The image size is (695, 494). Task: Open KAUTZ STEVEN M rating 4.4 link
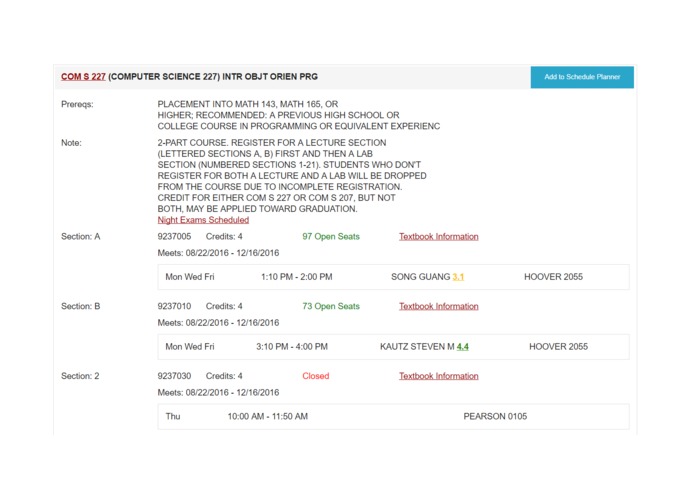[462, 346]
